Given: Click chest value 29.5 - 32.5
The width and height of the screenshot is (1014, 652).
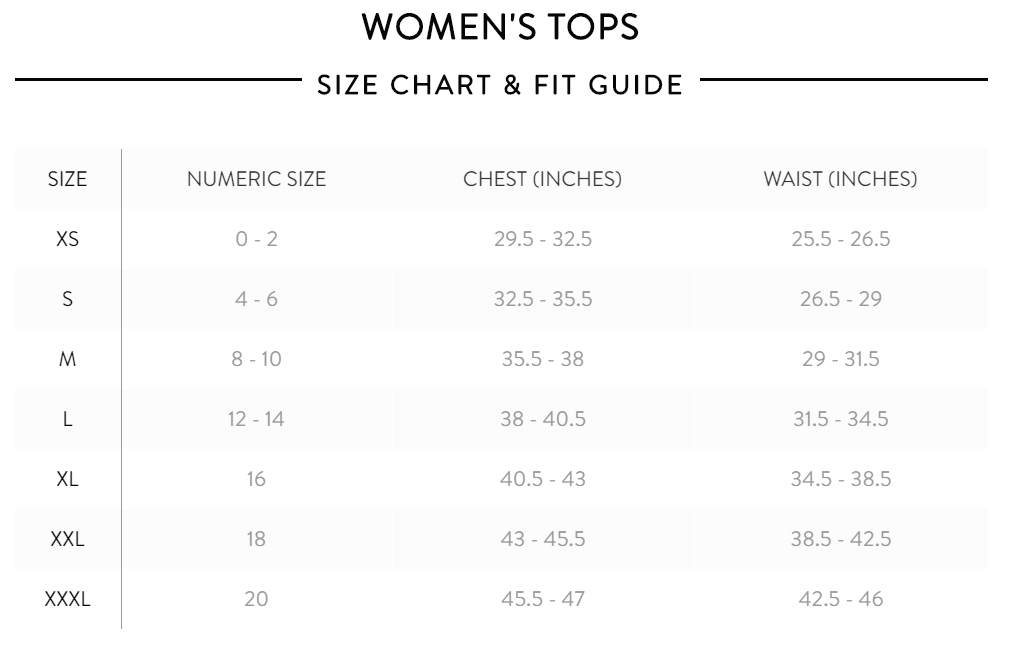Looking at the screenshot, I should [x=543, y=239].
